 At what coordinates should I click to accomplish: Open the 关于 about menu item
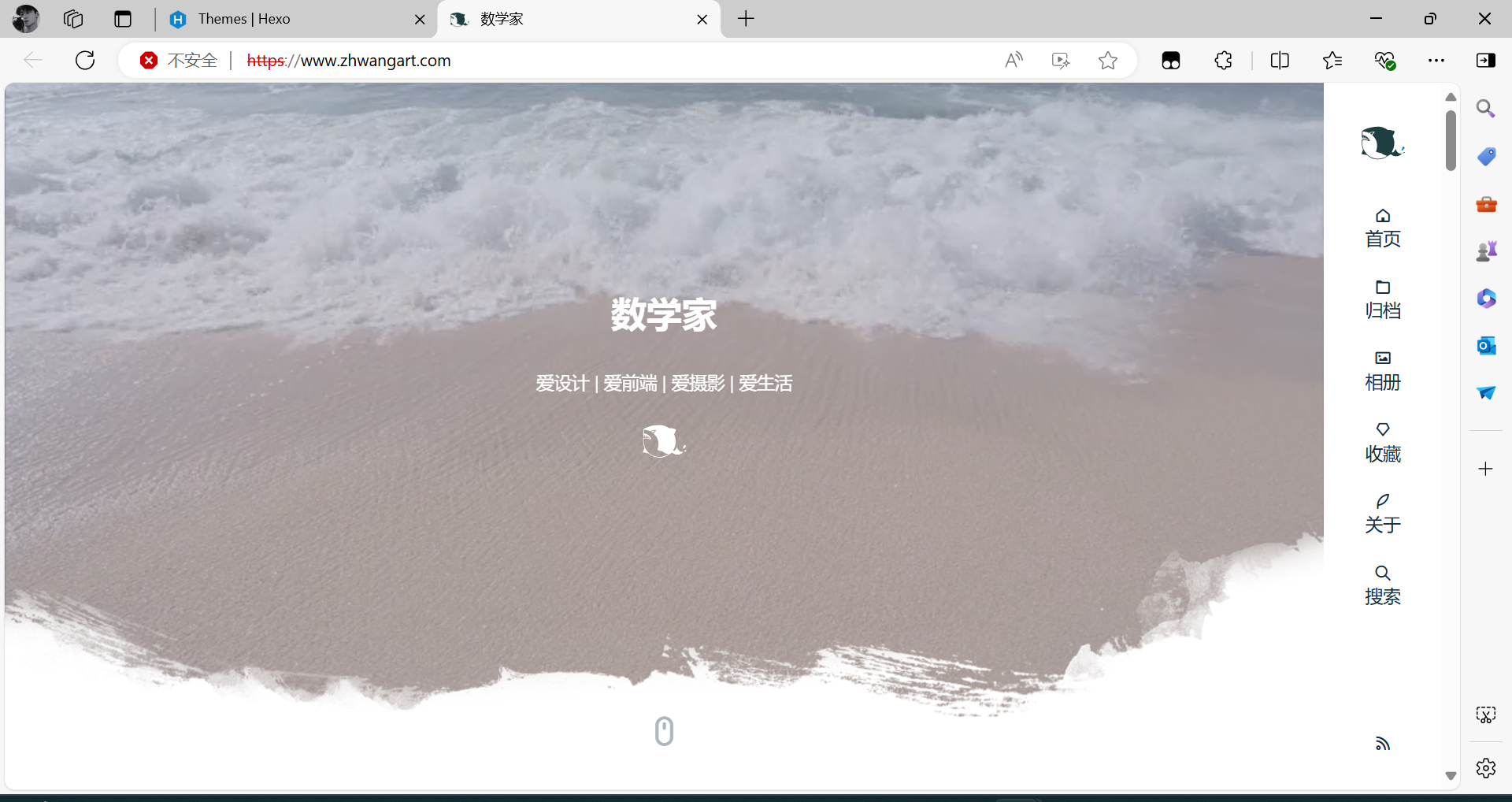[x=1383, y=514]
